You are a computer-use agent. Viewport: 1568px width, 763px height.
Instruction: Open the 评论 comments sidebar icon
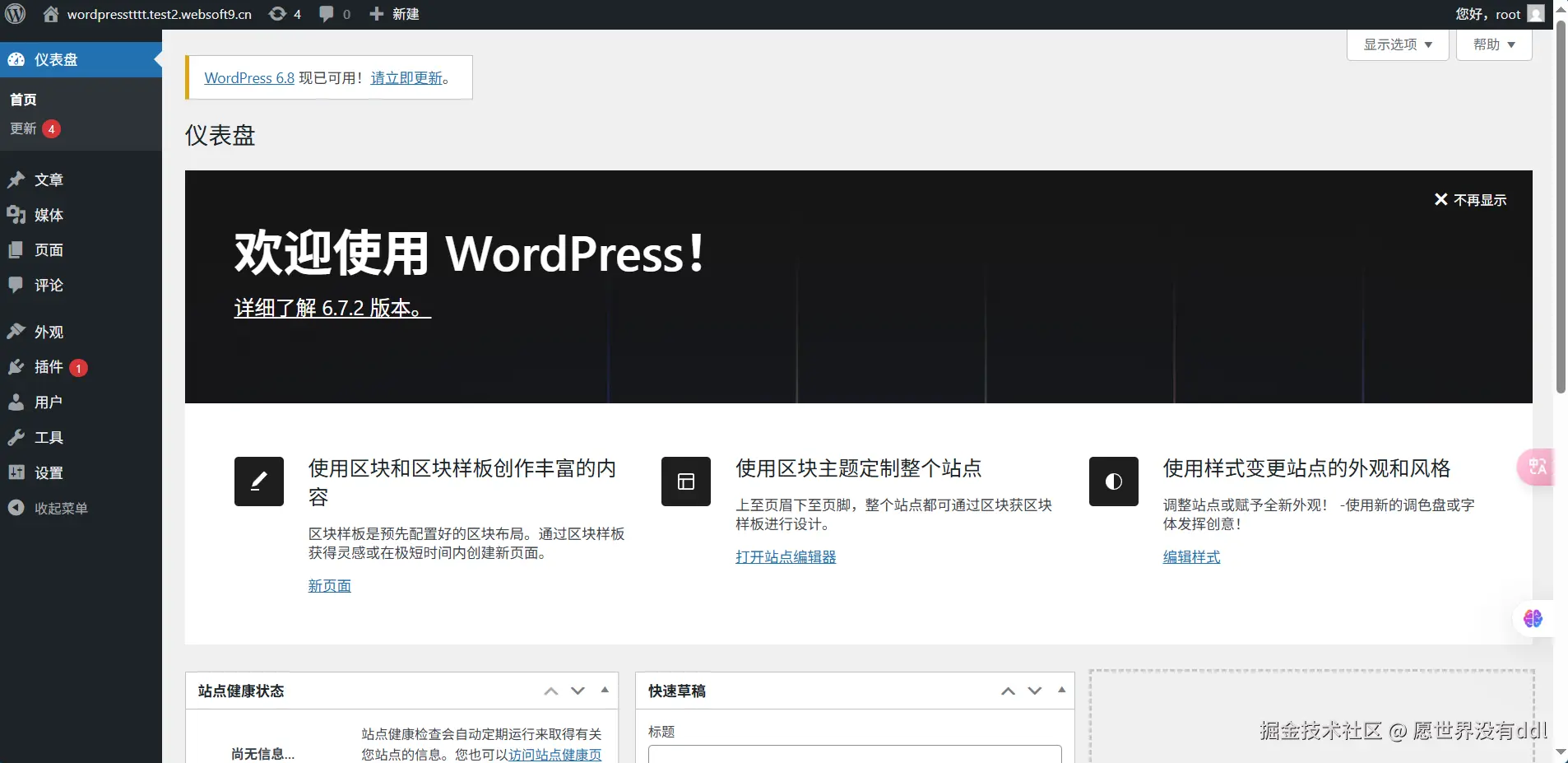pos(16,285)
